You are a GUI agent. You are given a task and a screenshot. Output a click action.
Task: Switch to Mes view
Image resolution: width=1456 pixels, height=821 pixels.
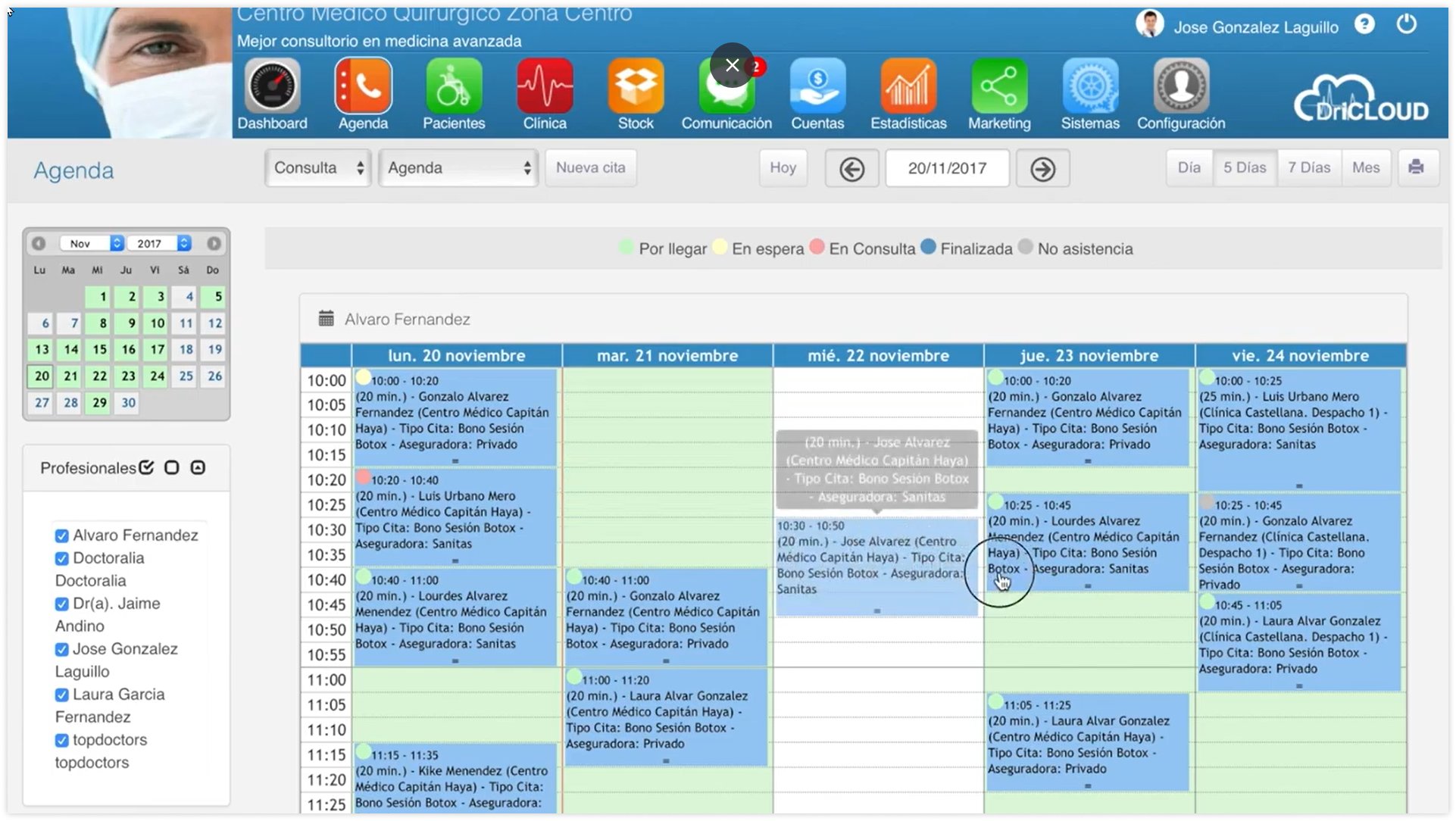click(1366, 167)
